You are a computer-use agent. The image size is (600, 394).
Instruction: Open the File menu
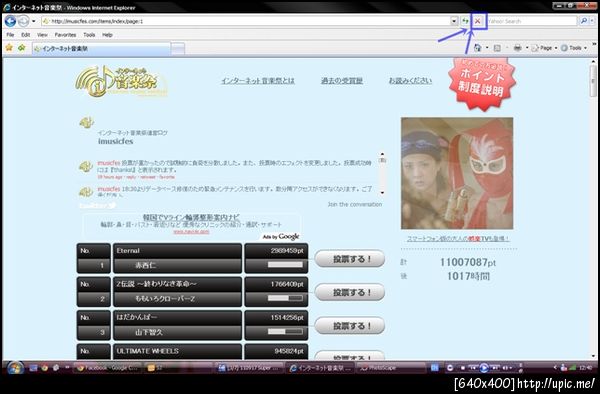tap(10, 35)
